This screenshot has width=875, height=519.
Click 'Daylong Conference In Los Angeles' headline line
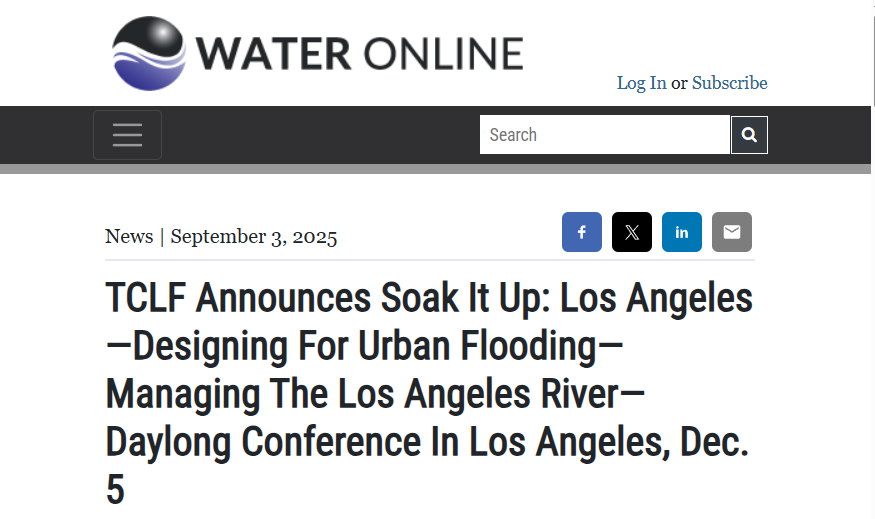[387, 442]
